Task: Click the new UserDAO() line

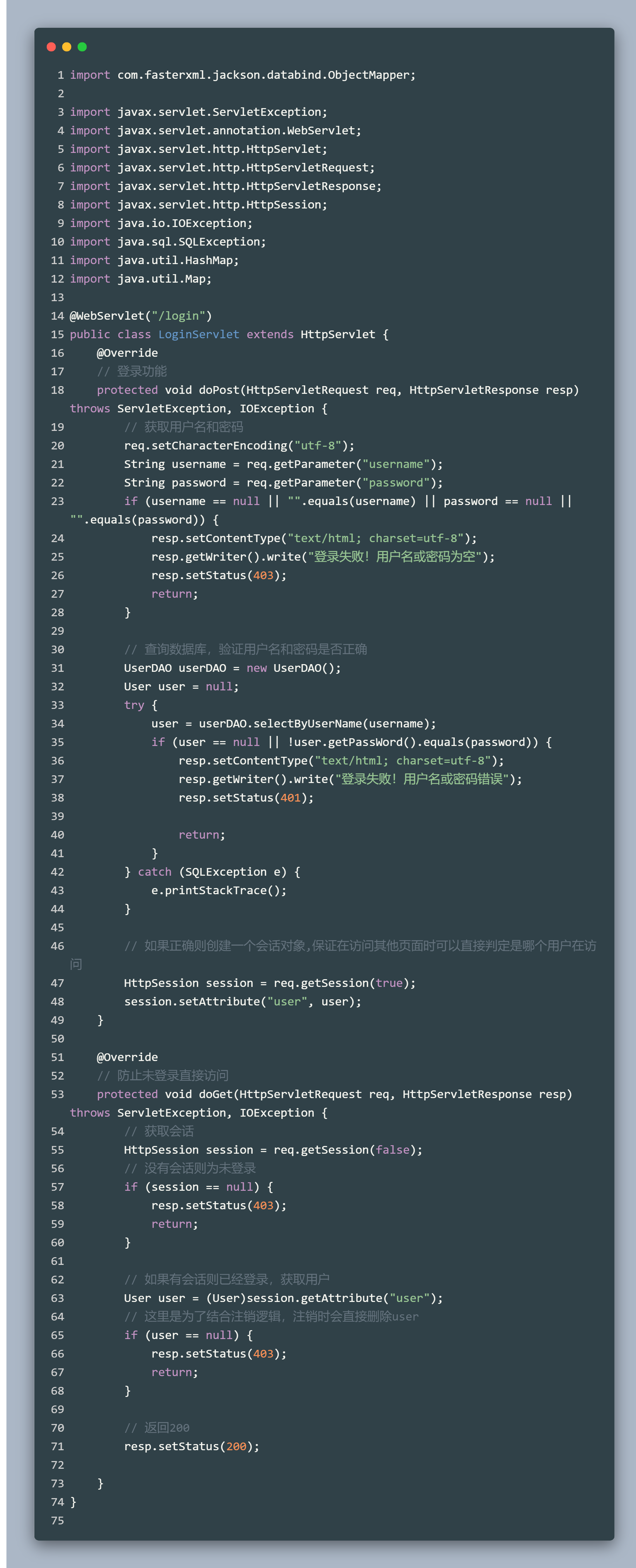Action: coord(233,668)
